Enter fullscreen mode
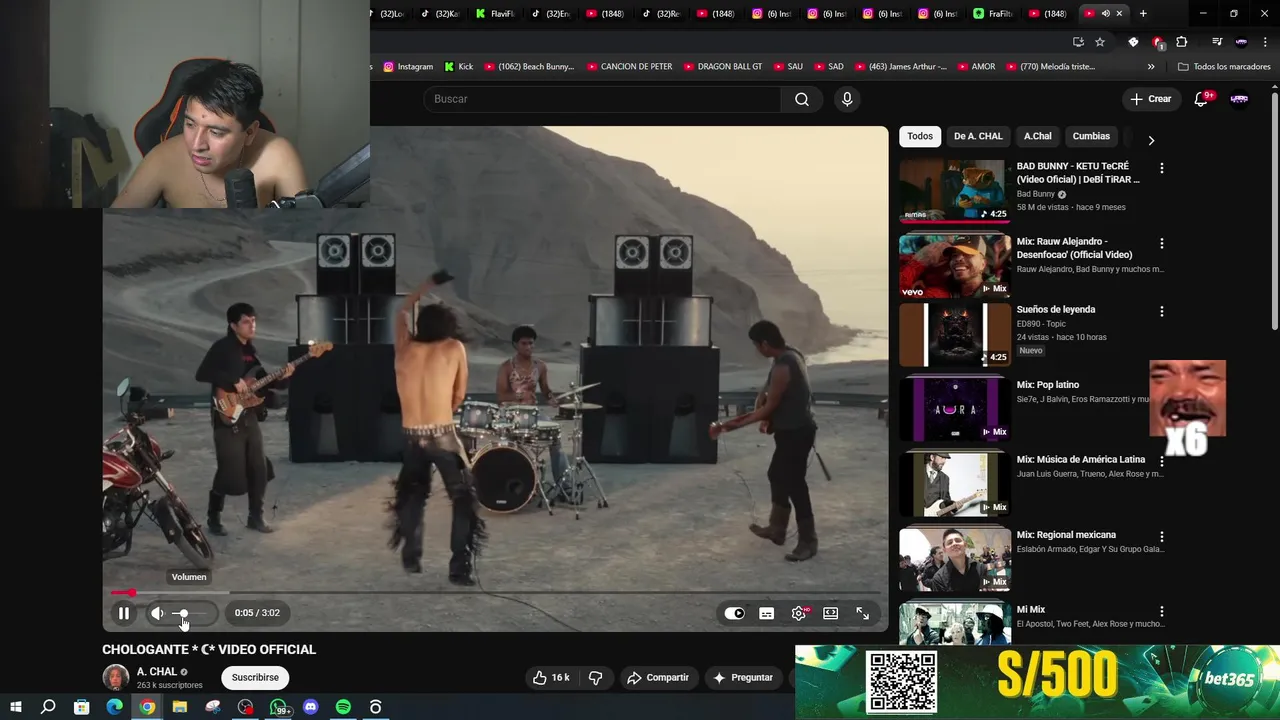Screen dimensions: 1280x720 tap(863, 614)
